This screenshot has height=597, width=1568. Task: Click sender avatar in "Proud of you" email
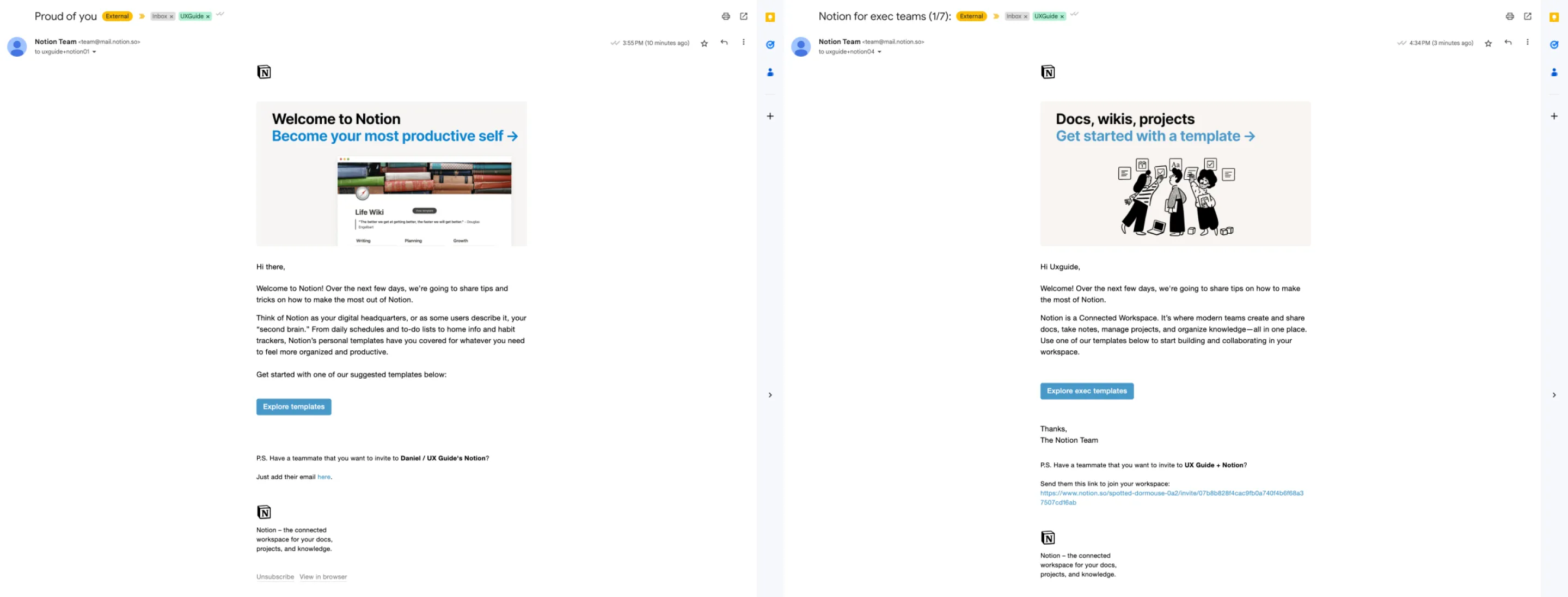pos(17,47)
